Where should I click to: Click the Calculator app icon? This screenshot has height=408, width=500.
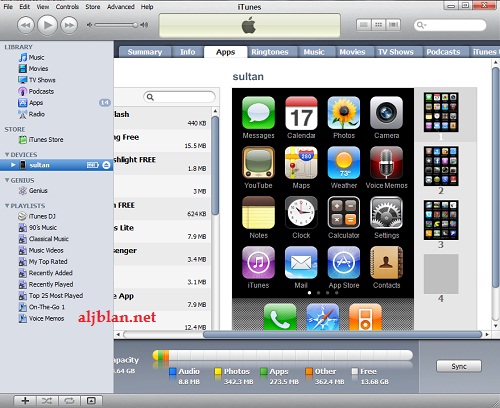[x=344, y=213]
